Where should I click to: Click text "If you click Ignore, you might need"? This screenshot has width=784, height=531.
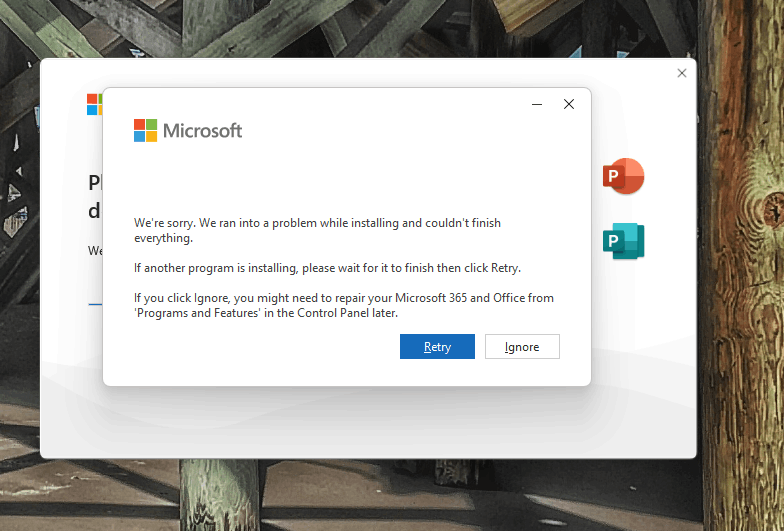[x=226, y=298]
